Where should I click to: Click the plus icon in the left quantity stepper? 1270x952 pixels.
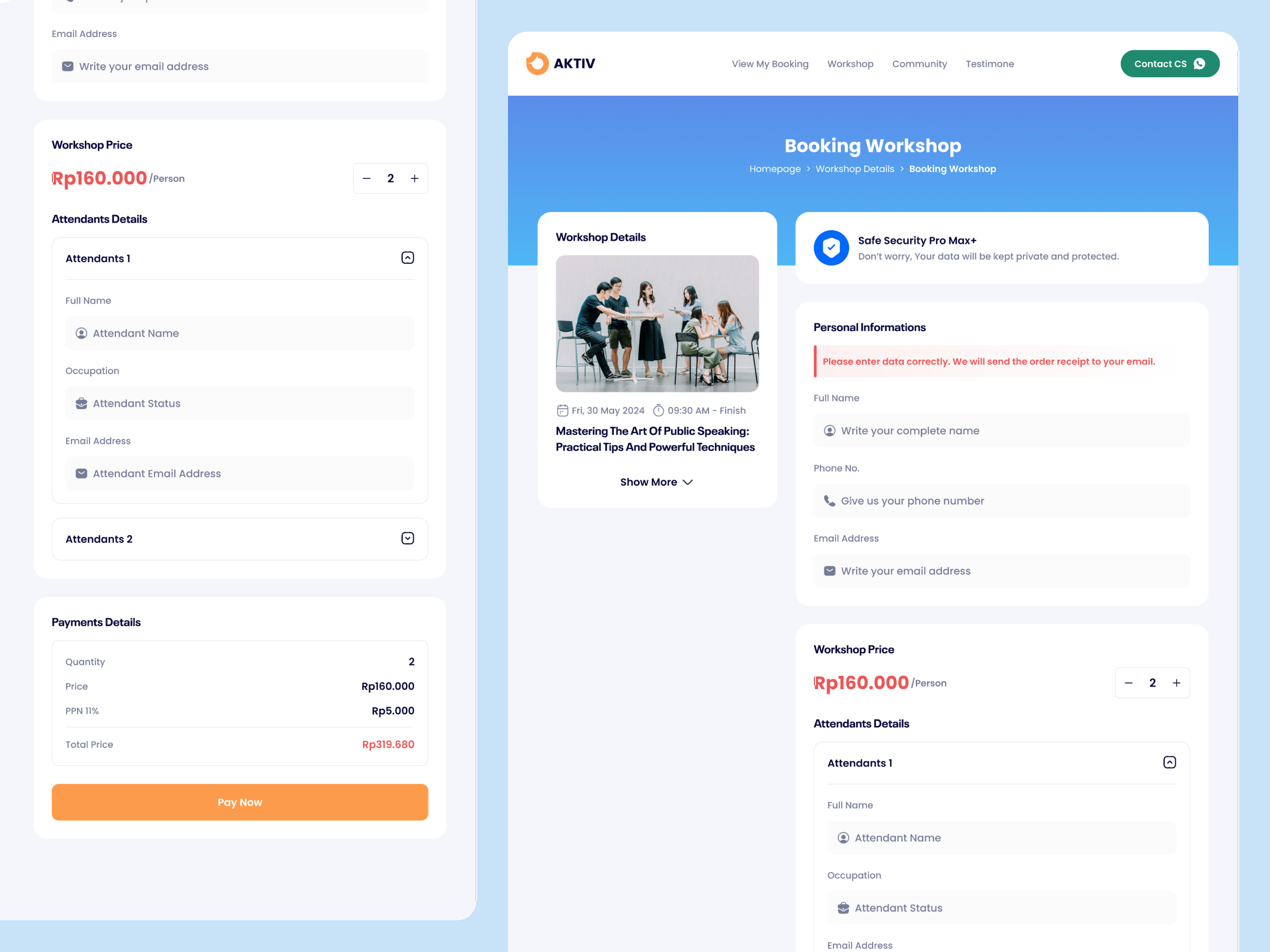click(414, 178)
